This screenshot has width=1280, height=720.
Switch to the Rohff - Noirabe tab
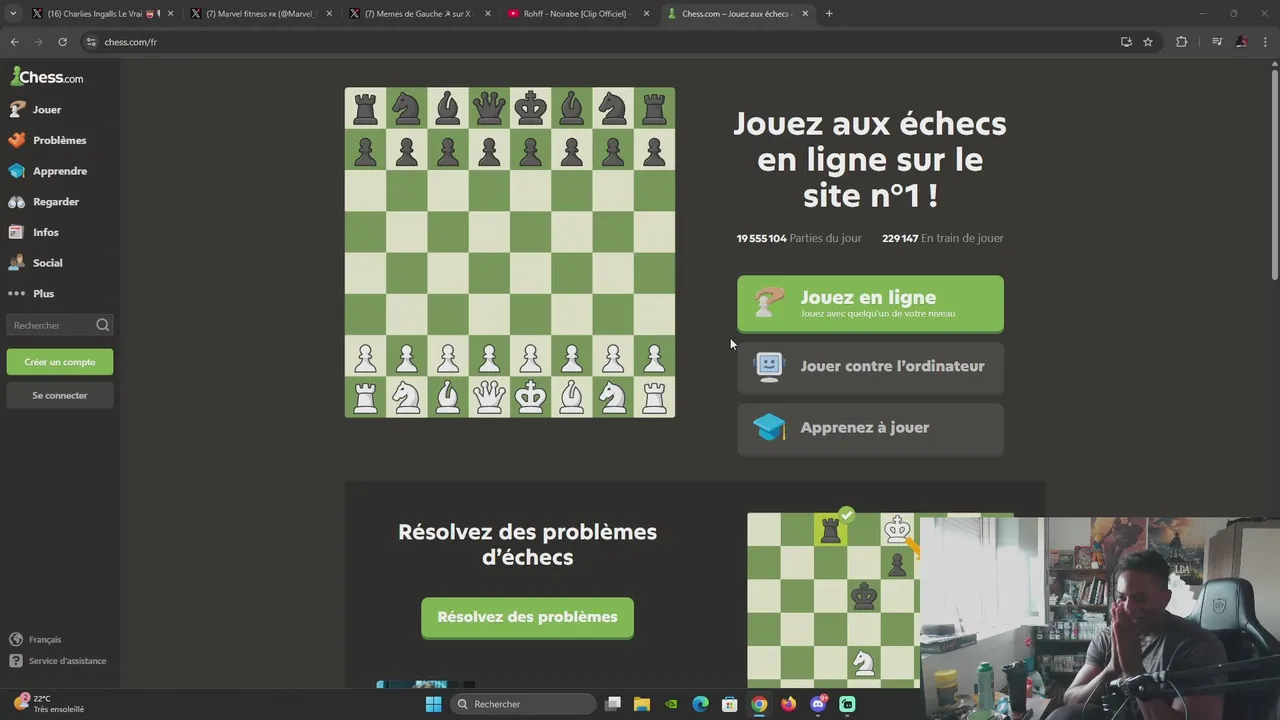pyautogui.click(x=576, y=14)
